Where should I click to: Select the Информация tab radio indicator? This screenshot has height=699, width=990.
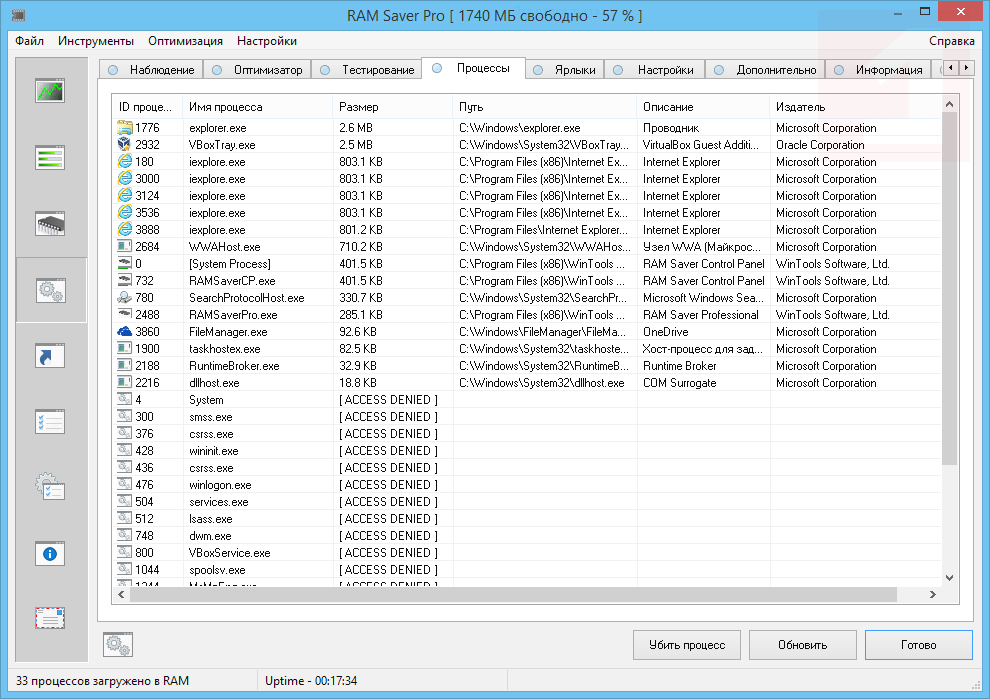click(839, 70)
